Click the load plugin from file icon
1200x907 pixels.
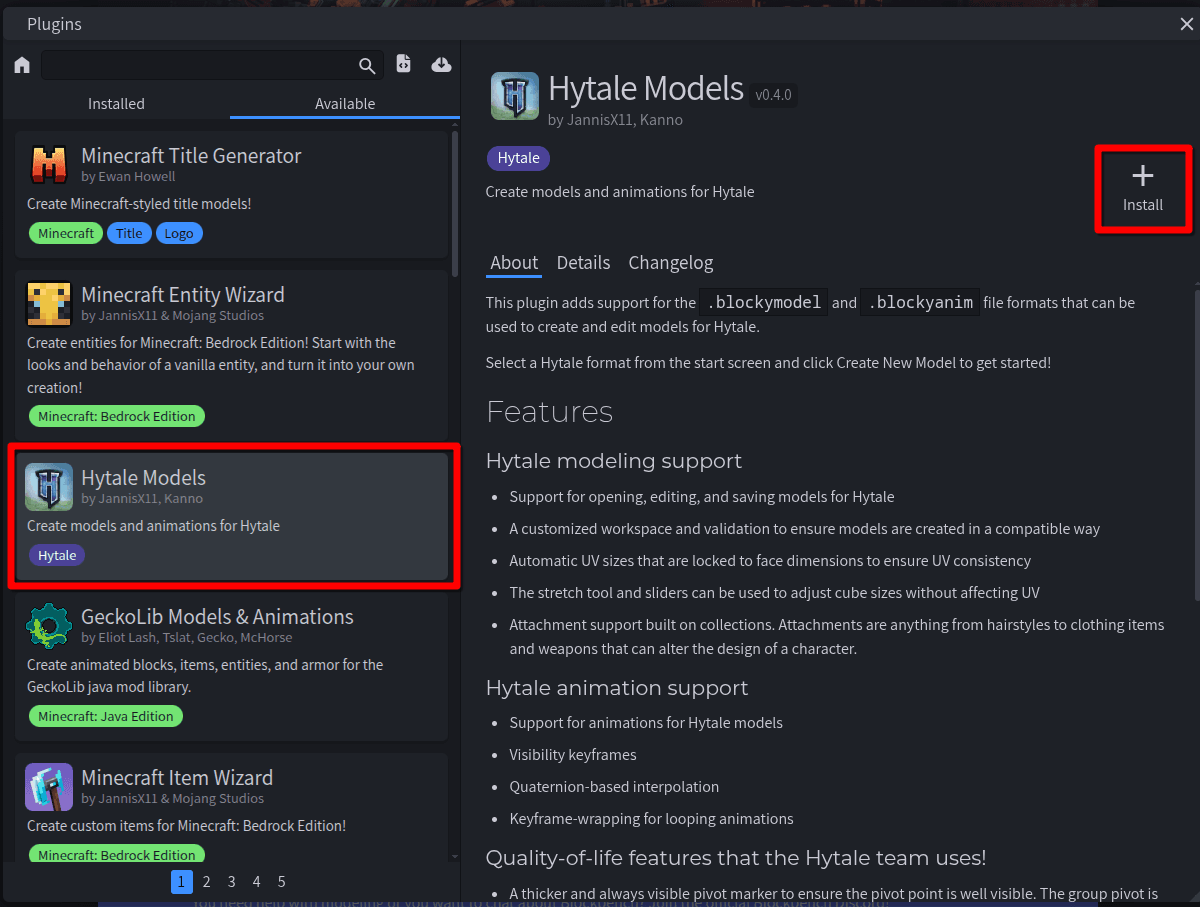(x=403, y=64)
